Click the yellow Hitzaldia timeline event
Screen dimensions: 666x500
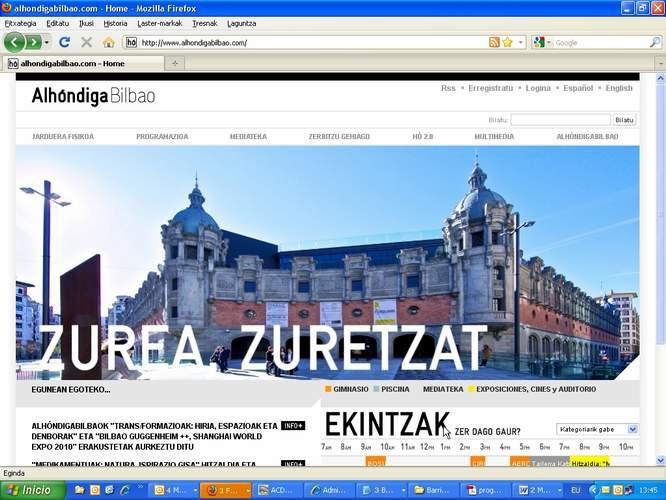[x=590, y=462]
